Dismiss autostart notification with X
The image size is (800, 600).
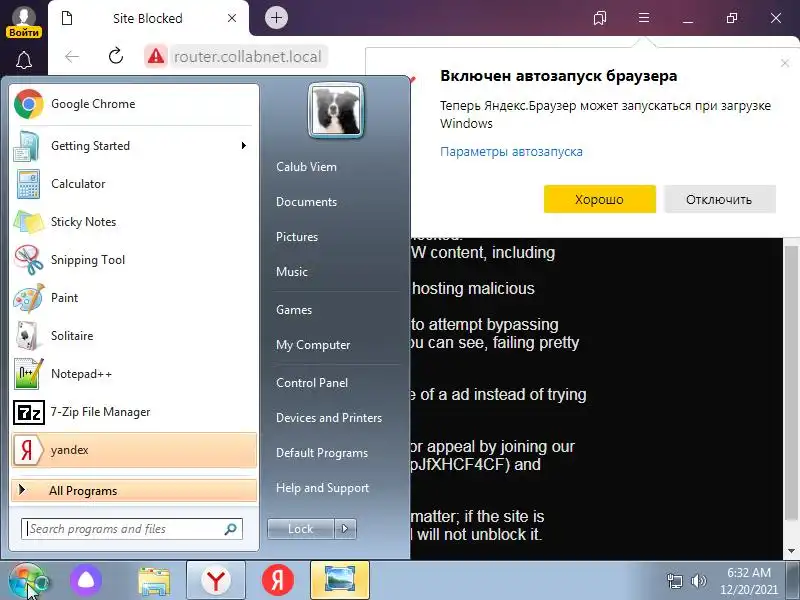pos(785,63)
